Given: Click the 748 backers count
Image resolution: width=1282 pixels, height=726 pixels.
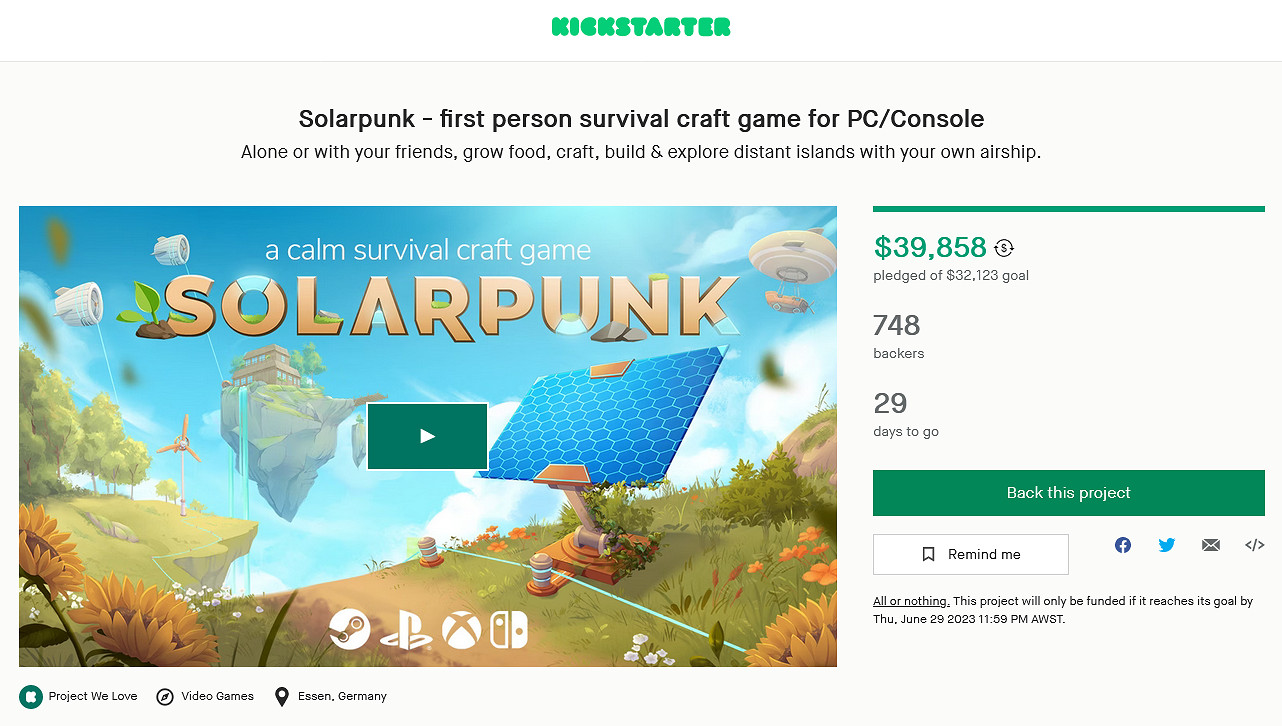Looking at the screenshot, I should 896,325.
